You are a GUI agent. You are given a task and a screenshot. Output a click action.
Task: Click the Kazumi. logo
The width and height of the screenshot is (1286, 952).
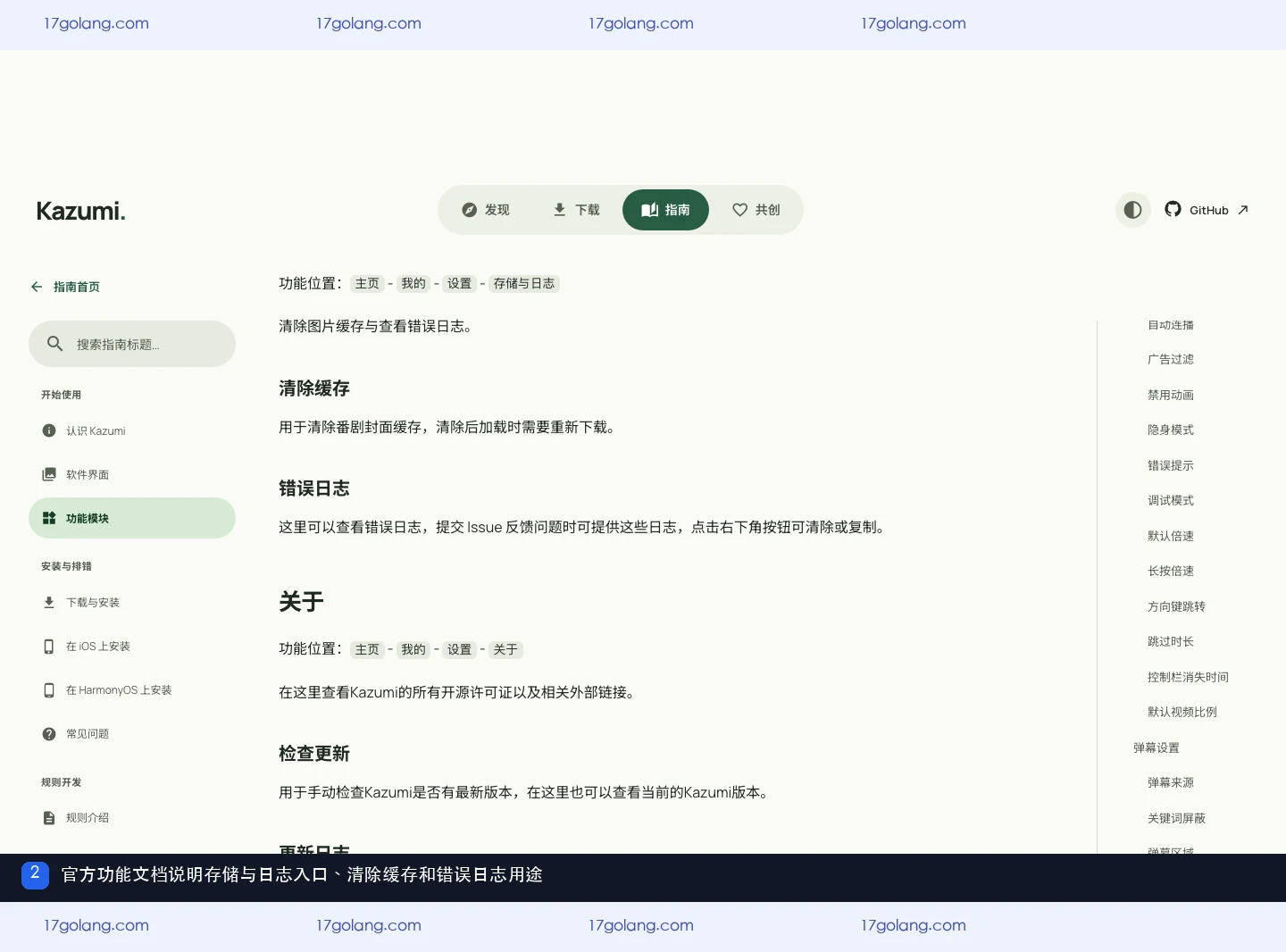click(x=81, y=211)
